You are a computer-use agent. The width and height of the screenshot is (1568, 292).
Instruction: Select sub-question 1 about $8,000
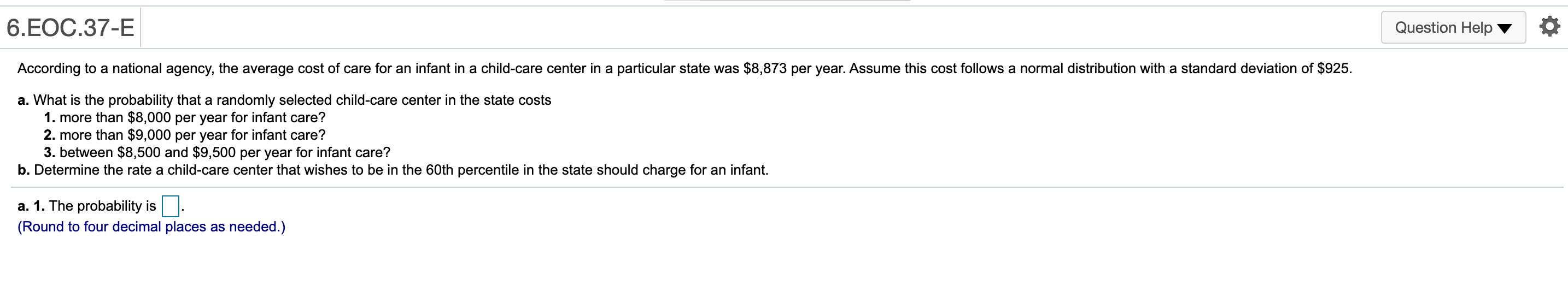click(192, 117)
